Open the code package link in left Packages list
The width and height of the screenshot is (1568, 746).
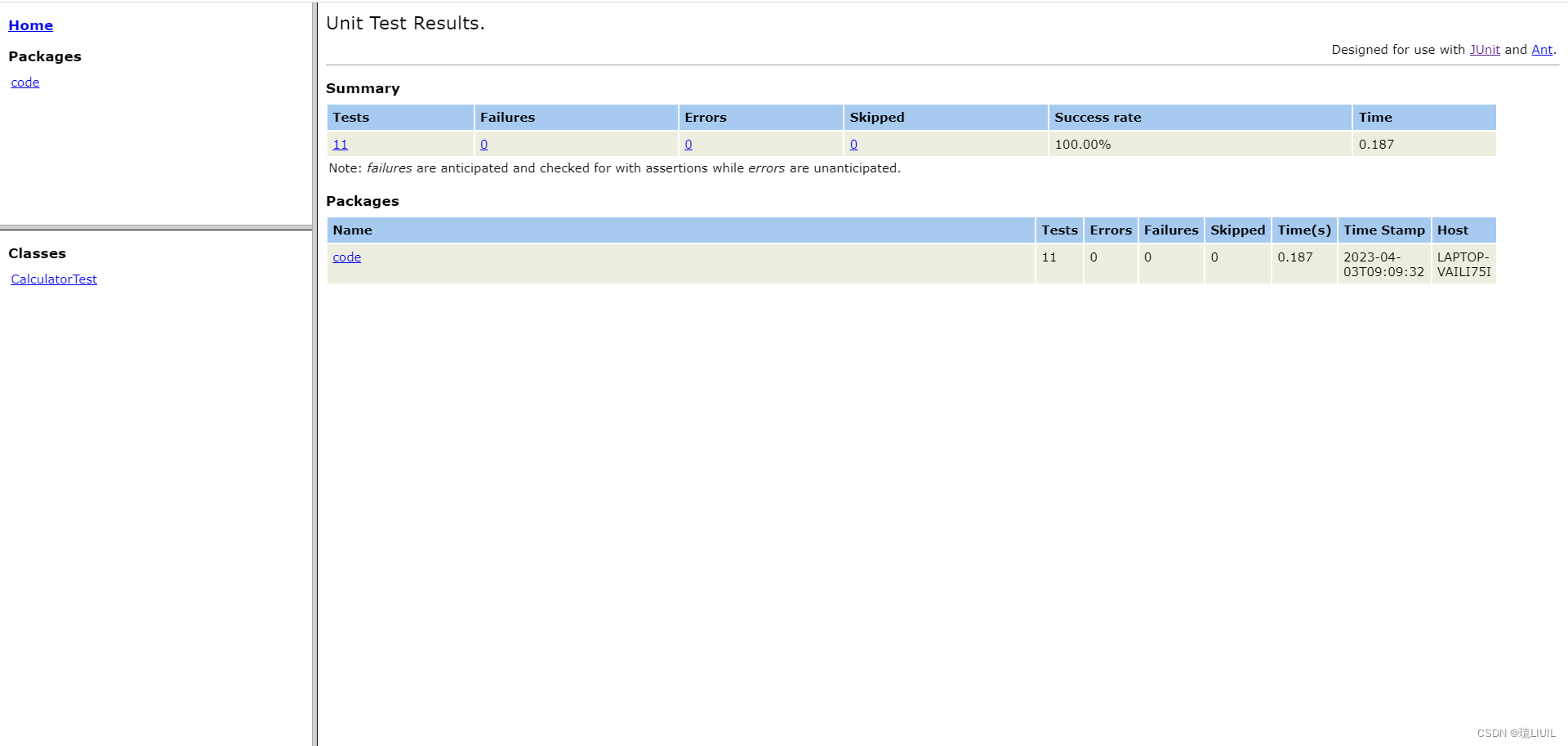pyautogui.click(x=24, y=83)
